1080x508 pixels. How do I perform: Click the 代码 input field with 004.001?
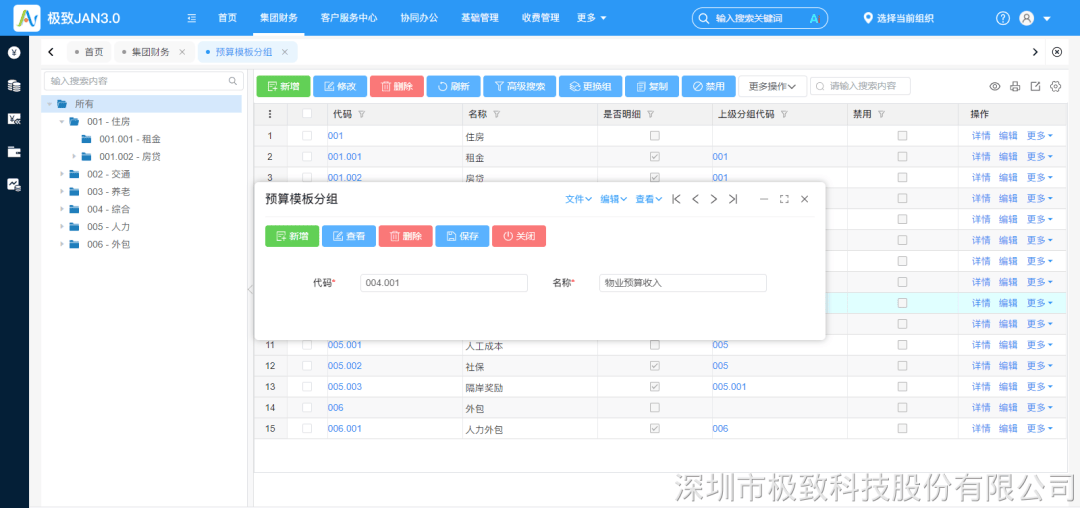click(x=444, y=283)
